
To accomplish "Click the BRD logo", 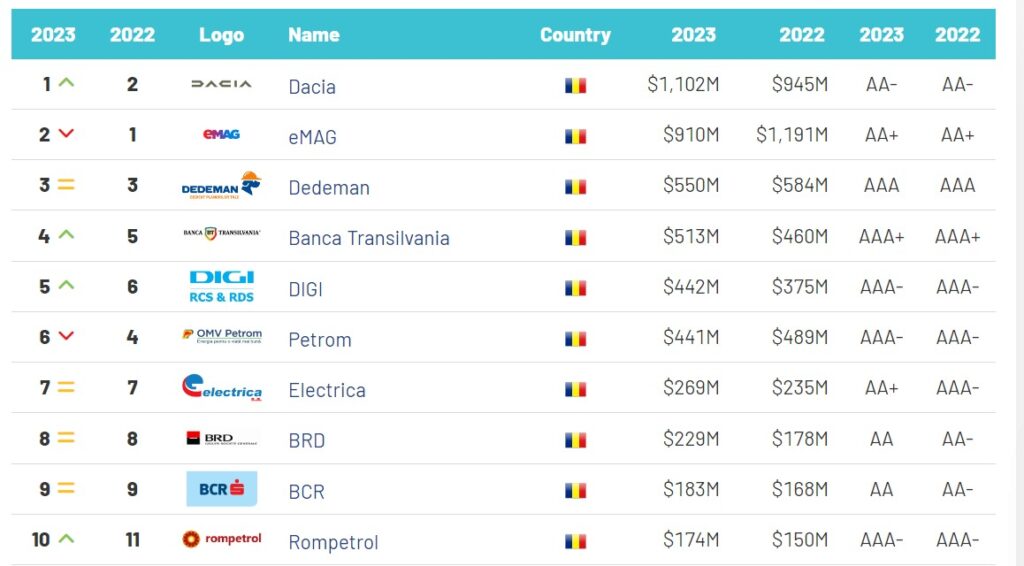I will tap(221, 438).
